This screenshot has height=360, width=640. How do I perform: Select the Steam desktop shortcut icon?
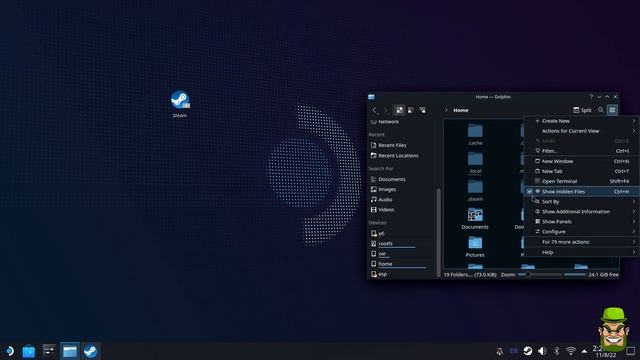coord(180,104)
